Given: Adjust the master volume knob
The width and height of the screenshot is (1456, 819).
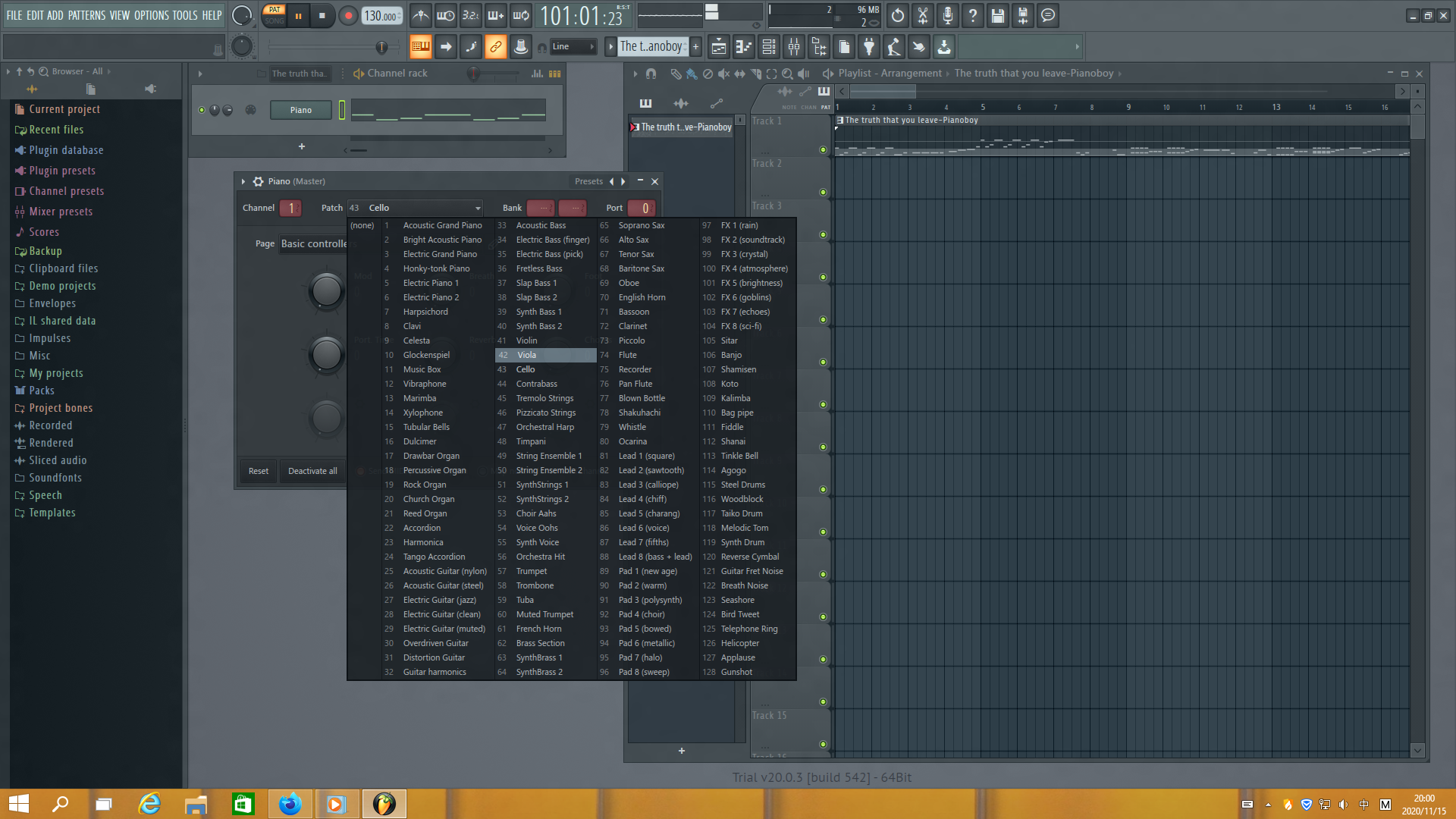Looking at the screenshot, I should click(241, 15).
